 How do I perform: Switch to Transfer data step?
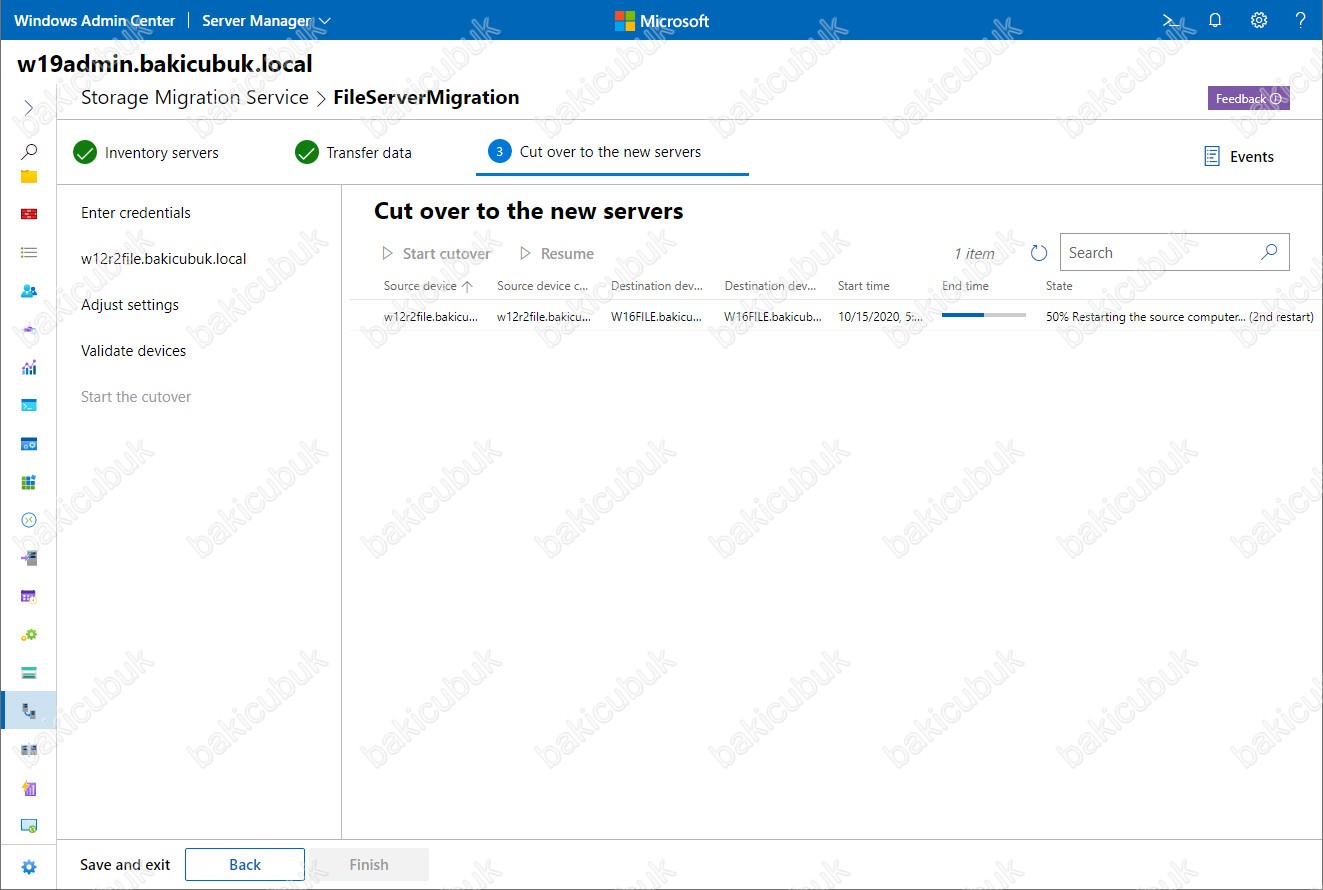coord(354,153)
